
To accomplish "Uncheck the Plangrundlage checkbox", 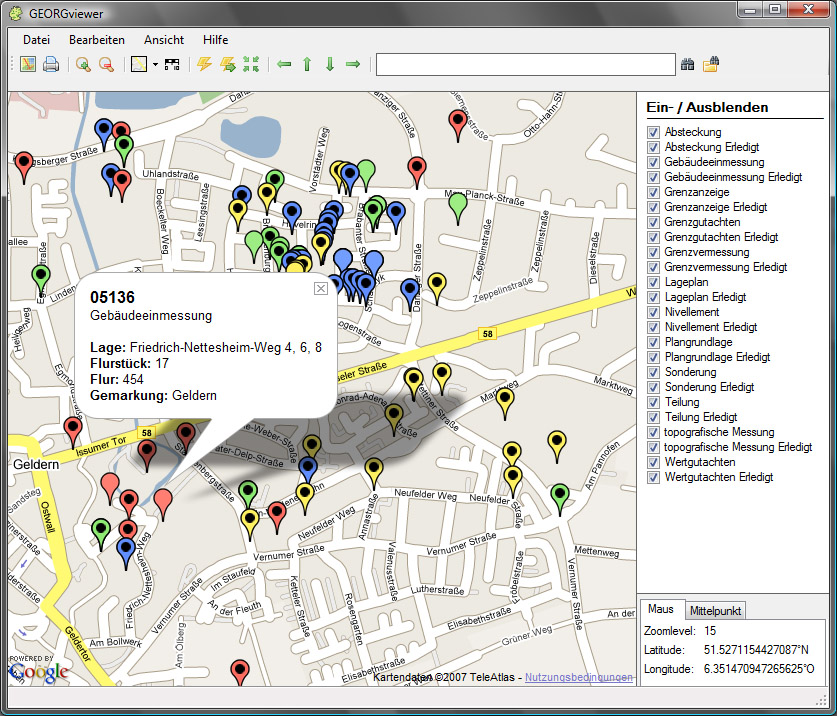I will coord(653,342).
